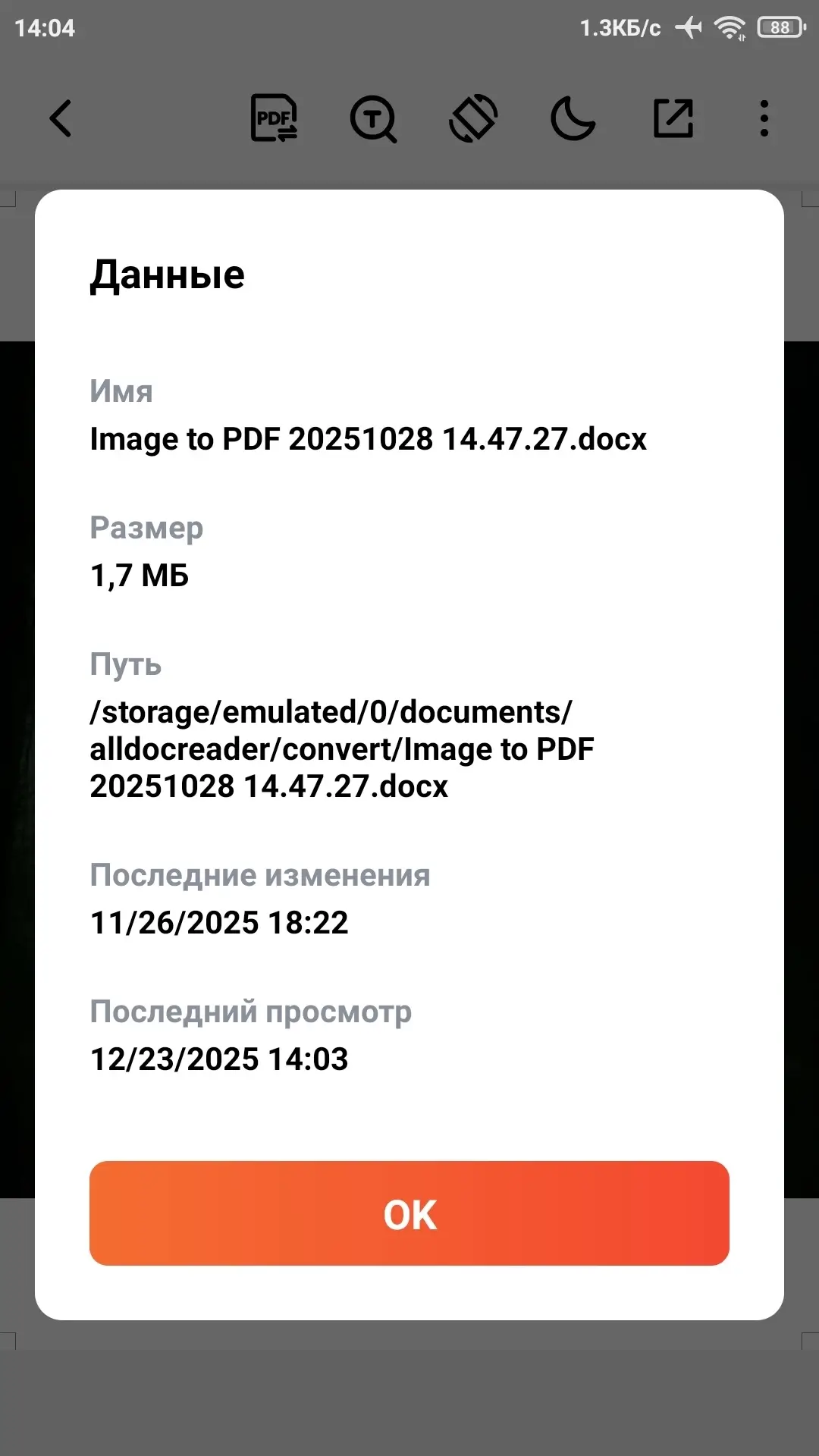819x1456 pixels.
Task: Tap the airplane mode status icon
Action: pos(689,28)
